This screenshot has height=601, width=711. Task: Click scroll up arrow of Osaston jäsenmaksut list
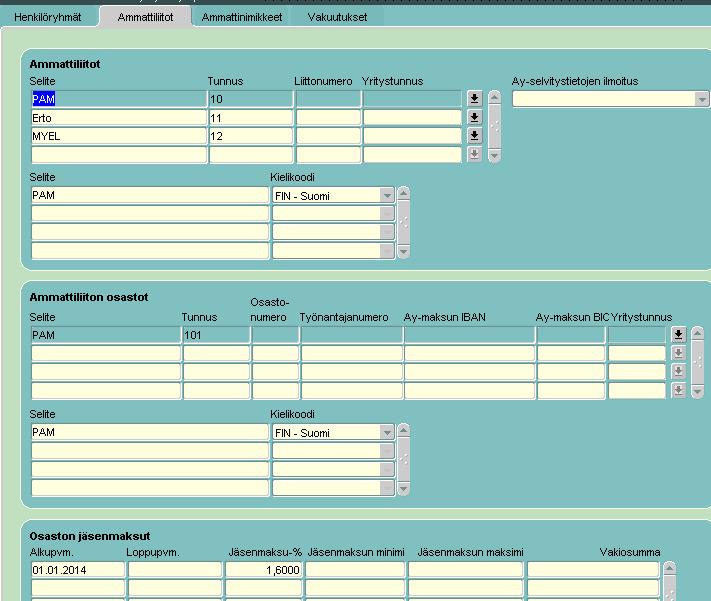tap(669, 568)
